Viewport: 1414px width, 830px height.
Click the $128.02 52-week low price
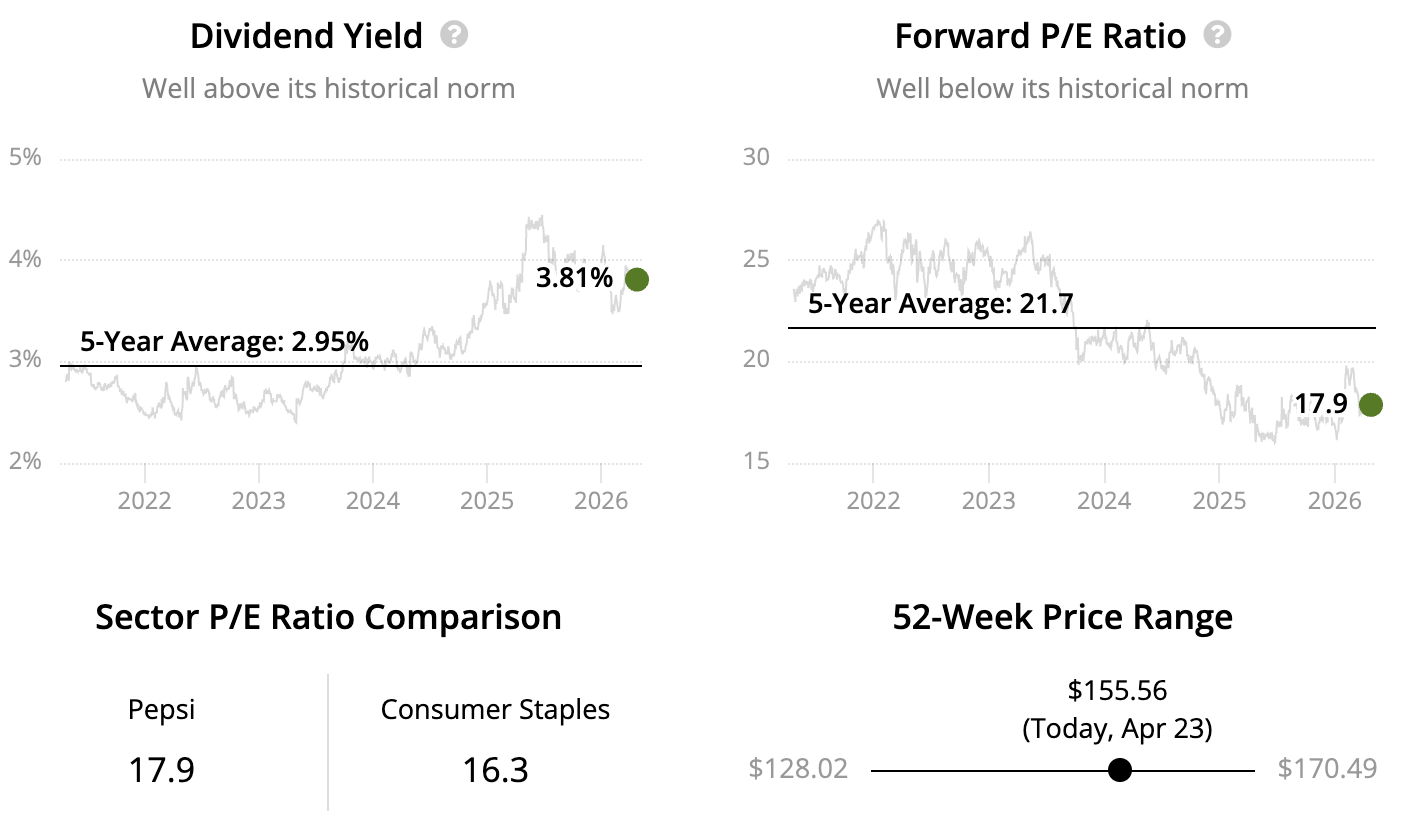pyautogui.click(x=798, y=769)
